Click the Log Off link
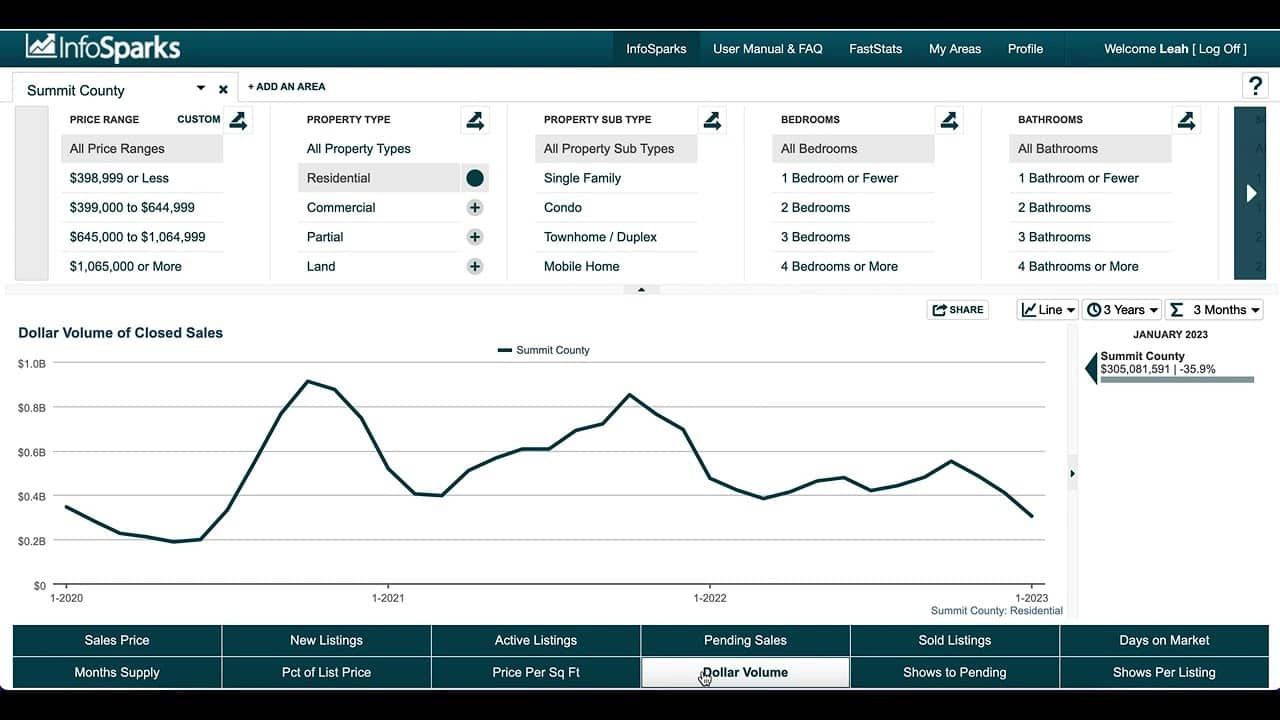Screen dimensions: 1280x720 coord(1219,48)
